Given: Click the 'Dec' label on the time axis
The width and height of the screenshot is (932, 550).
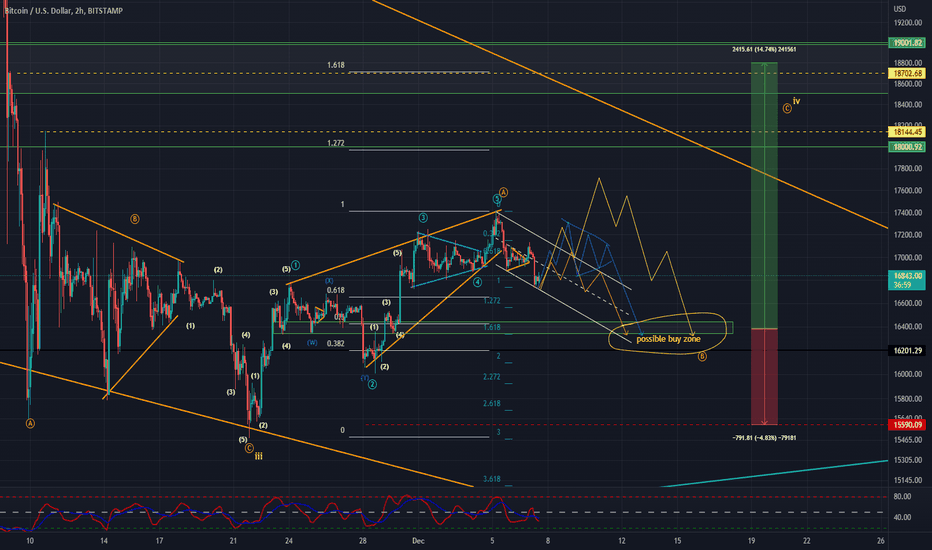Looking at the screenshot, I should tap(418, 540).
